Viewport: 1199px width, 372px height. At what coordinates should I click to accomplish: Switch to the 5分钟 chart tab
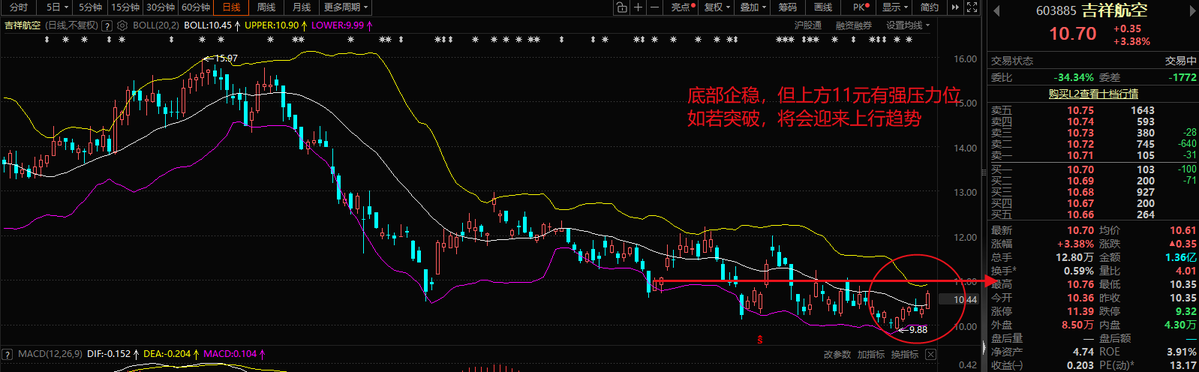tap(91, 7)
